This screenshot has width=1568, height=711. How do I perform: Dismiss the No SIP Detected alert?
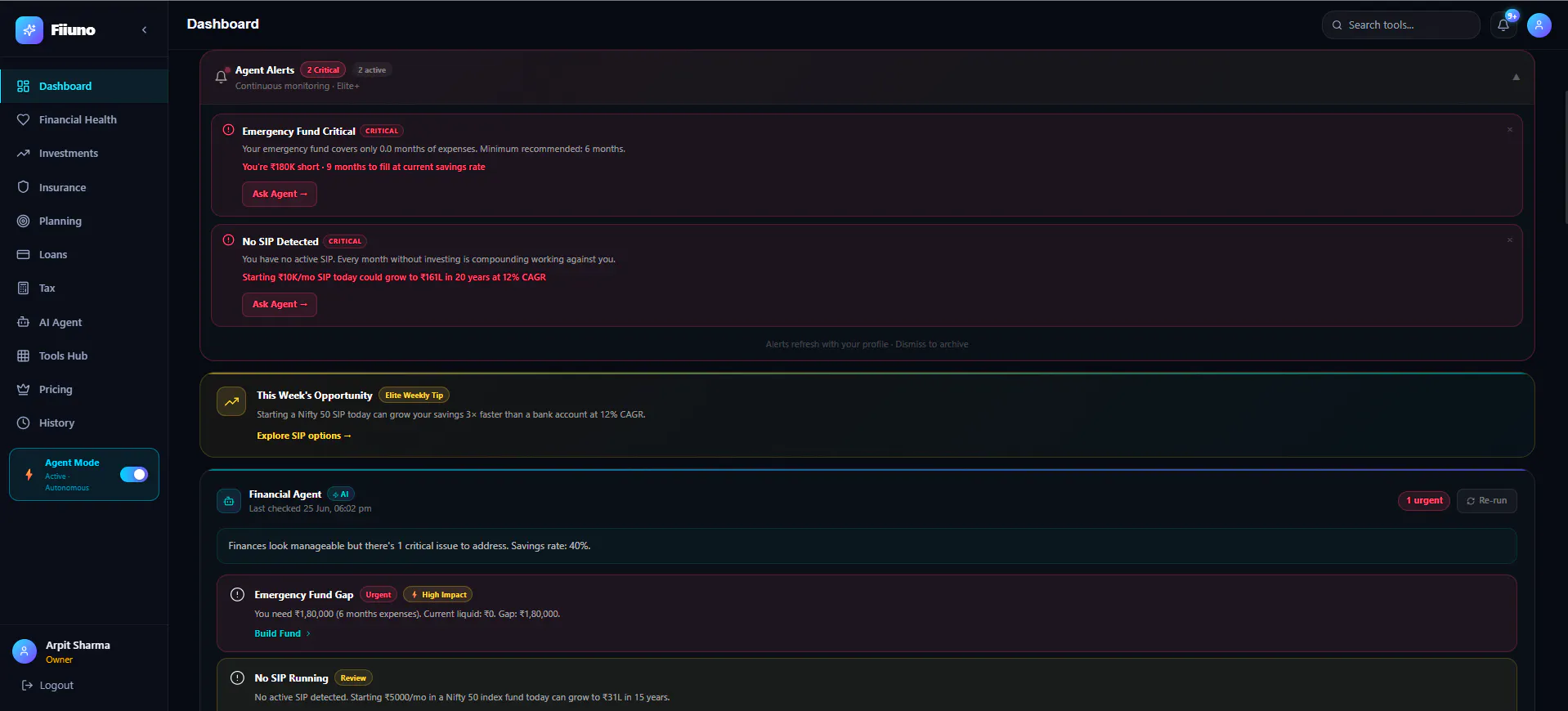(x=1510, y=240)
